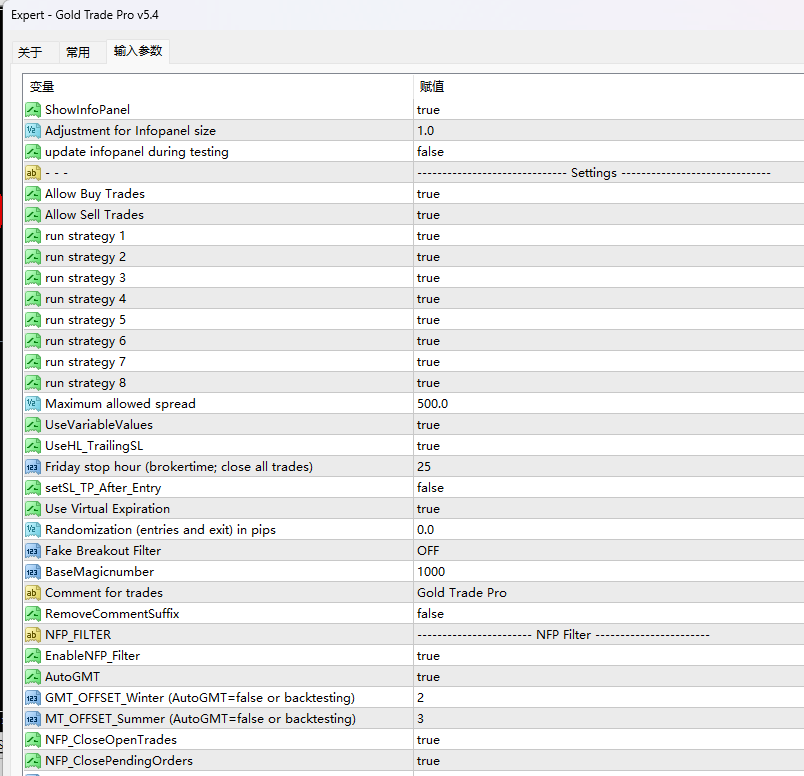Click the NFP_ClosePendingOrders icon
This screenshot has width=804, height=776.
coord(33,761)
